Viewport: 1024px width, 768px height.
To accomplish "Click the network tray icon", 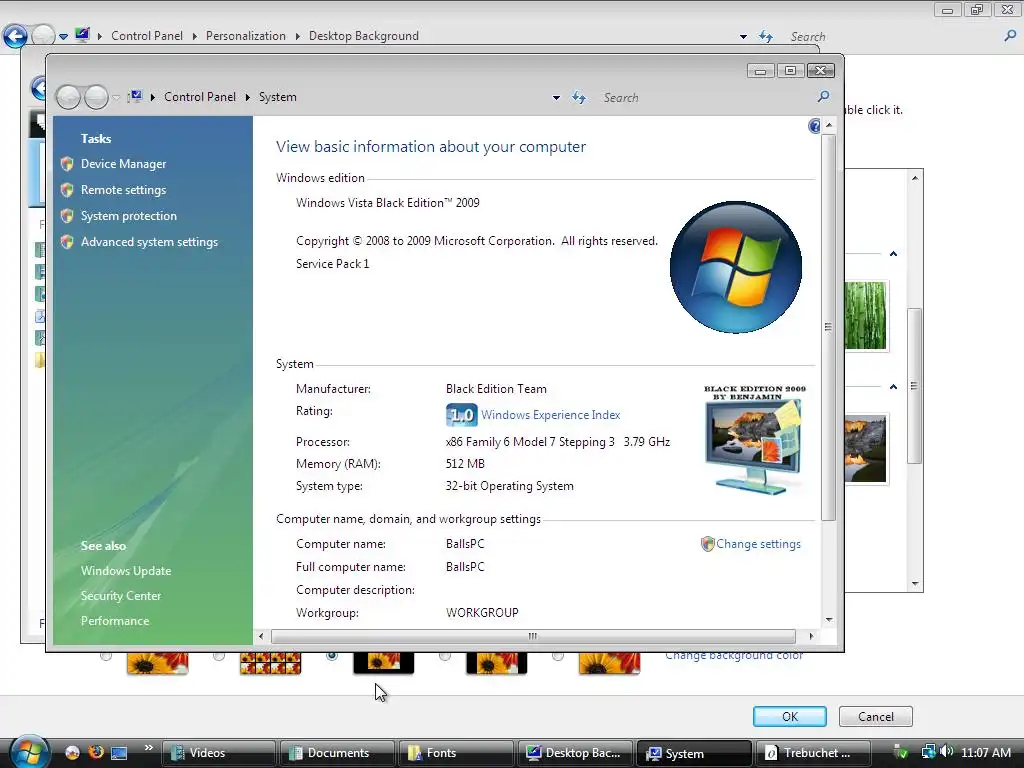I will pos(928,752).
